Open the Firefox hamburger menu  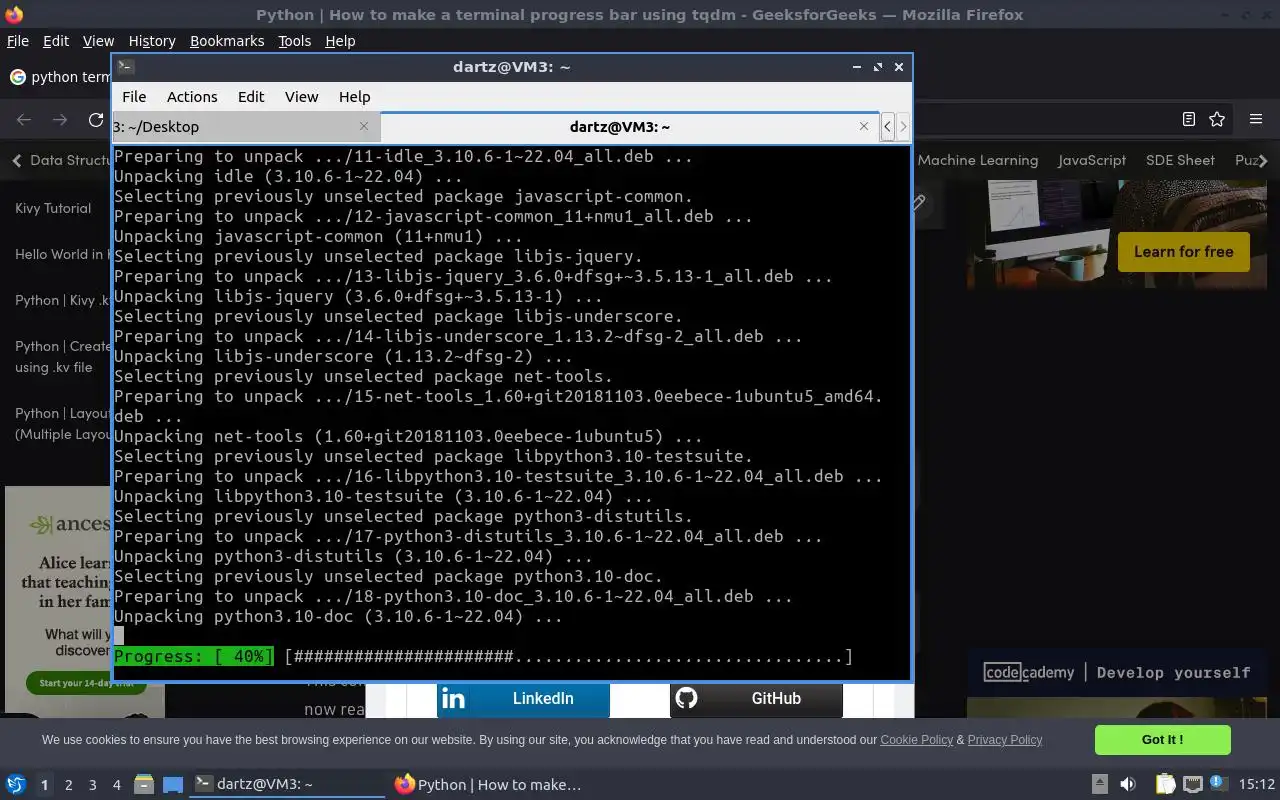(x=1256, y=119)
